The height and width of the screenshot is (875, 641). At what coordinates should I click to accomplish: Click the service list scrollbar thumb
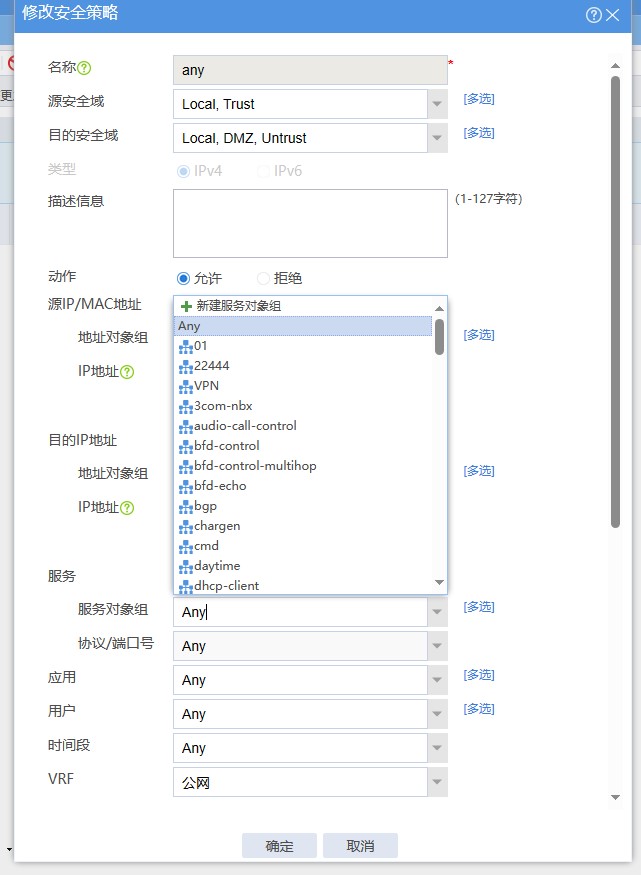pos(439,336)
